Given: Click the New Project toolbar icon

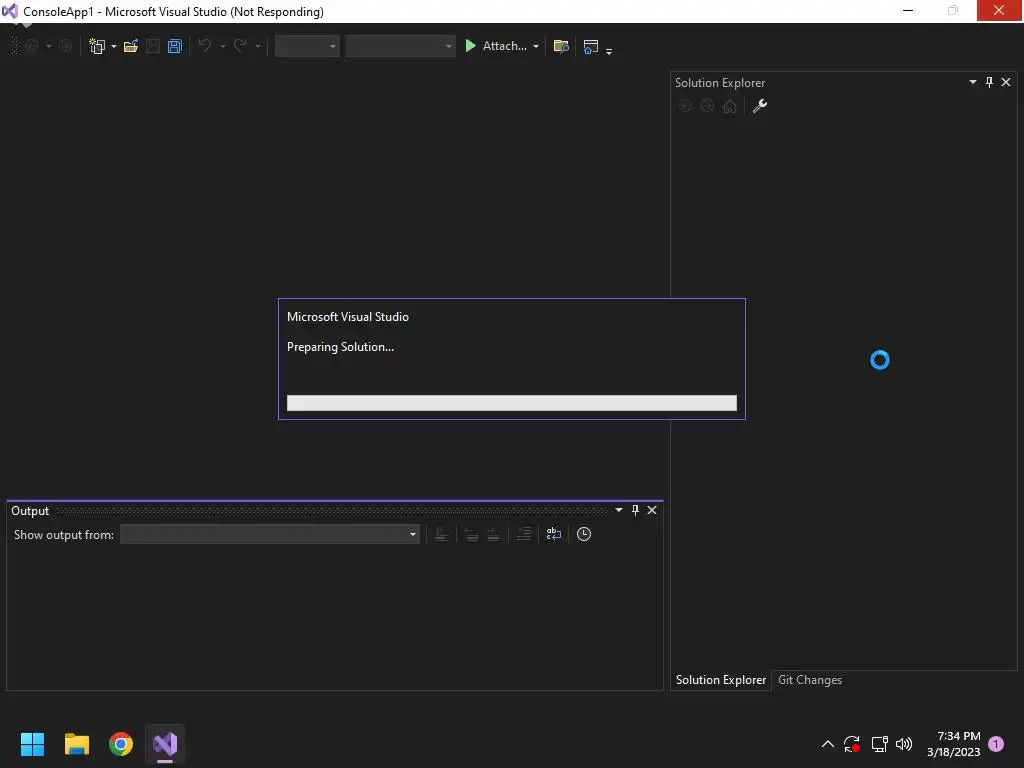Looking at the screenshot, I should click(97, 46).
